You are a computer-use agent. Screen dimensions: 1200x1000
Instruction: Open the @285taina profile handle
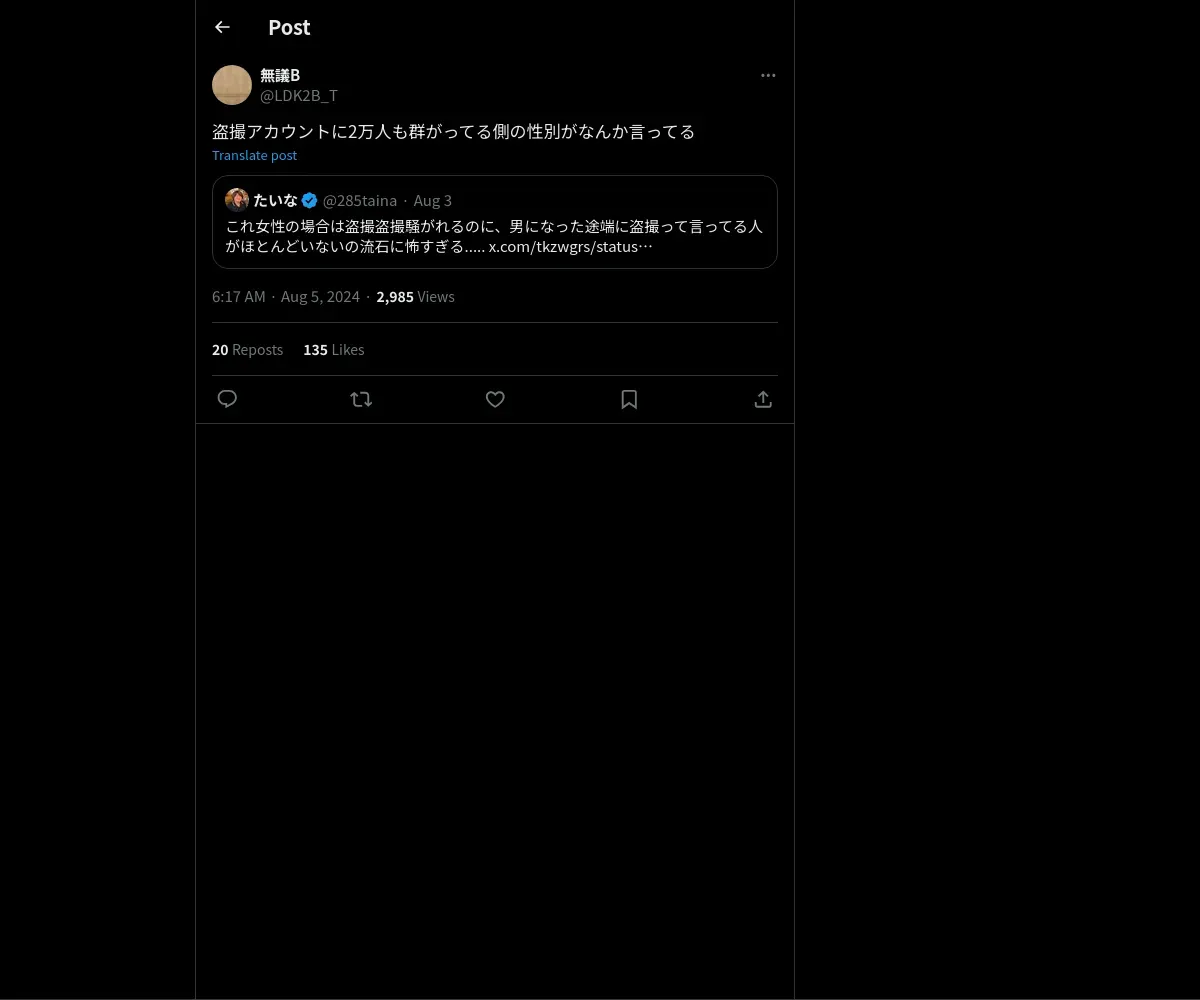pyautogui.click(x=359, y=200)
